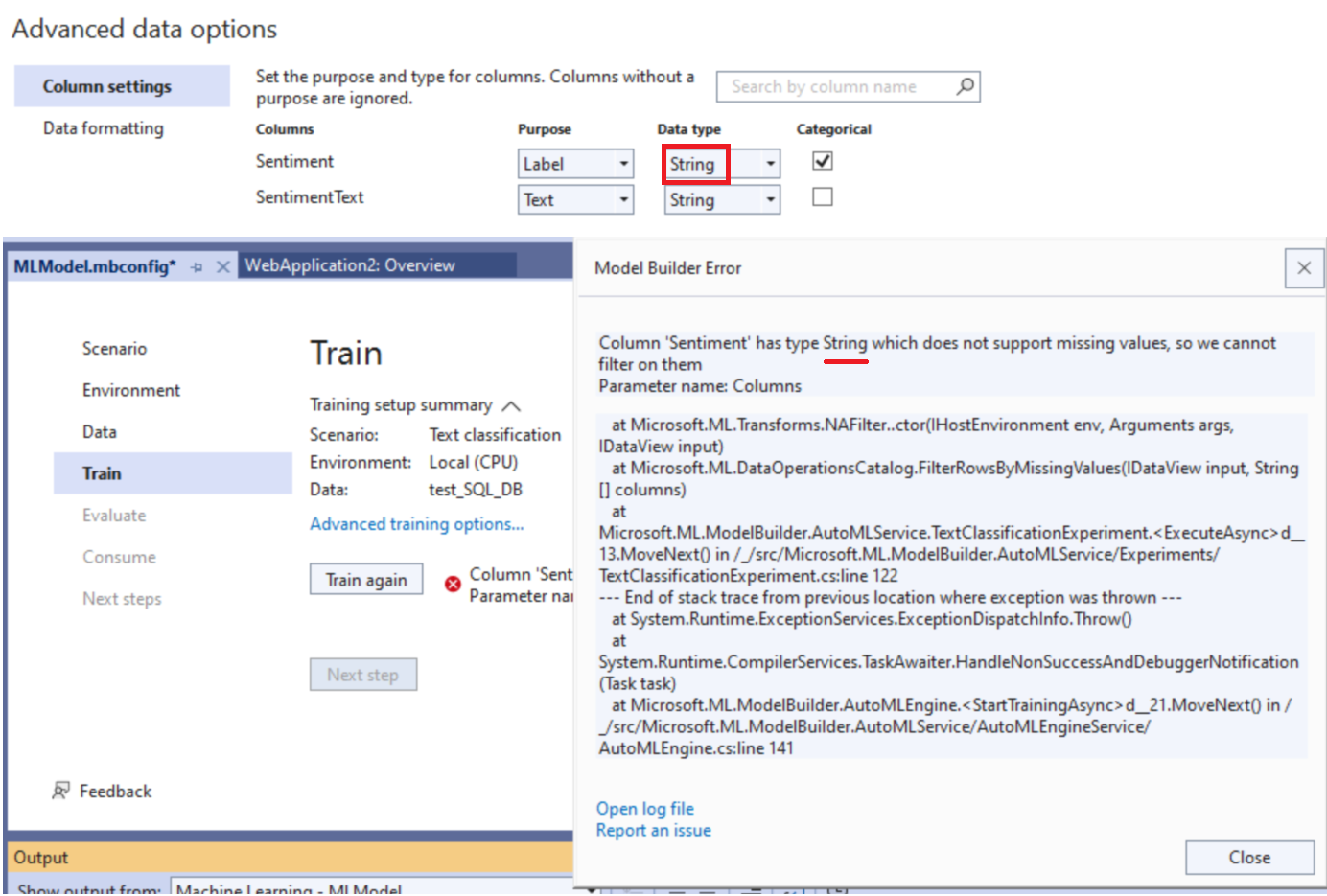Open the log file from the error dialog

click(644, 808)
